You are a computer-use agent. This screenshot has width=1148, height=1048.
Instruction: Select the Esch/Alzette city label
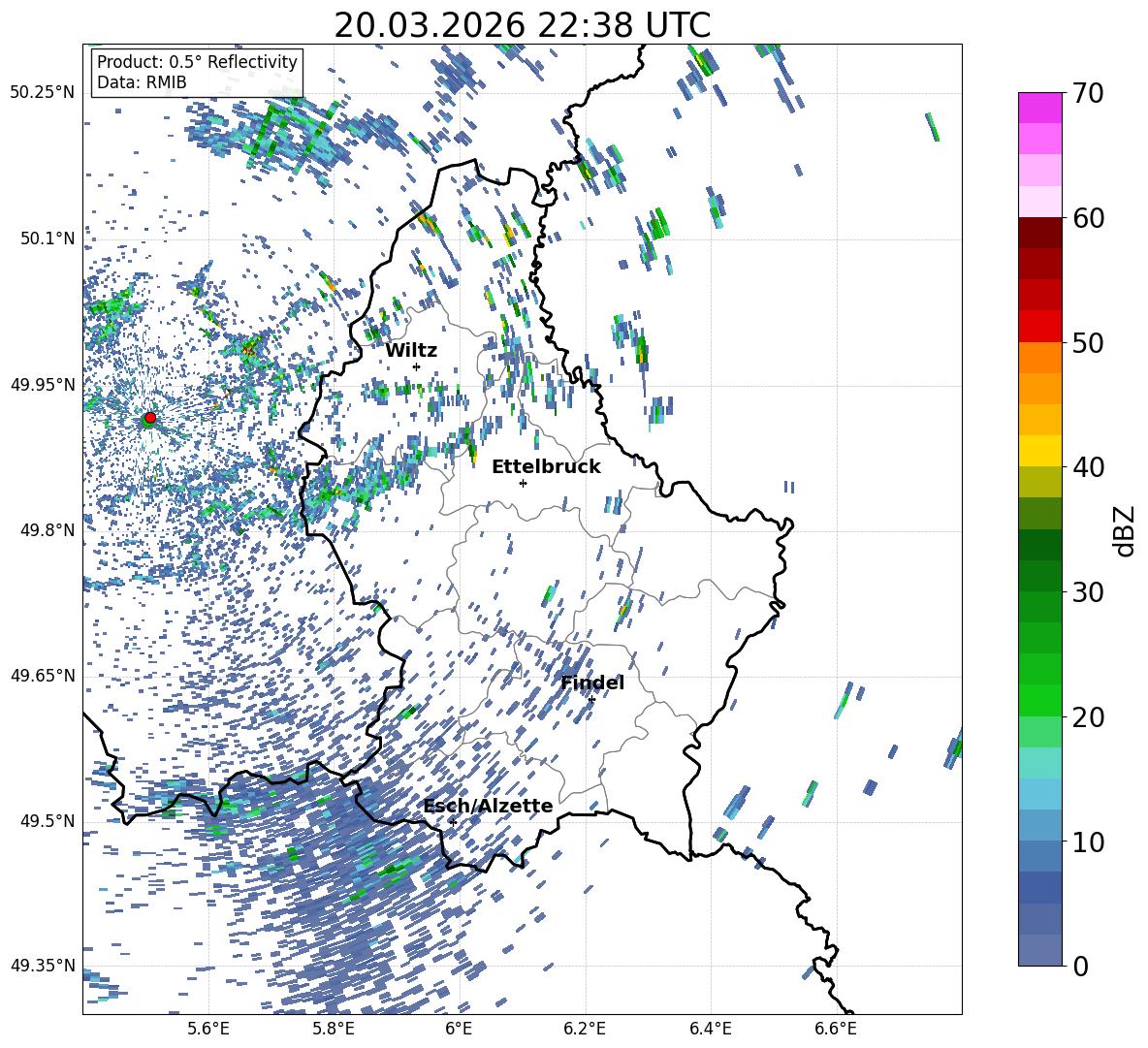click(488, 806)
